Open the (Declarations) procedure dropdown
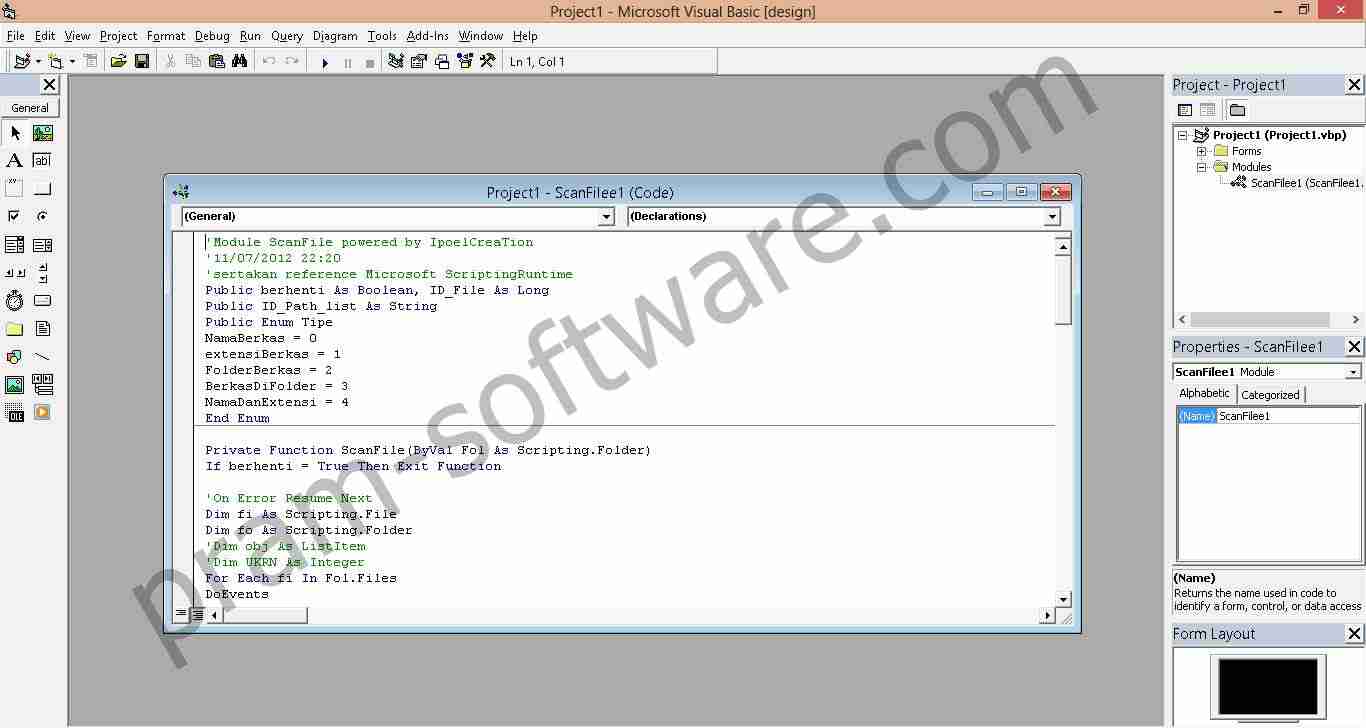The image size is (1366, 728). (1052, 217)
